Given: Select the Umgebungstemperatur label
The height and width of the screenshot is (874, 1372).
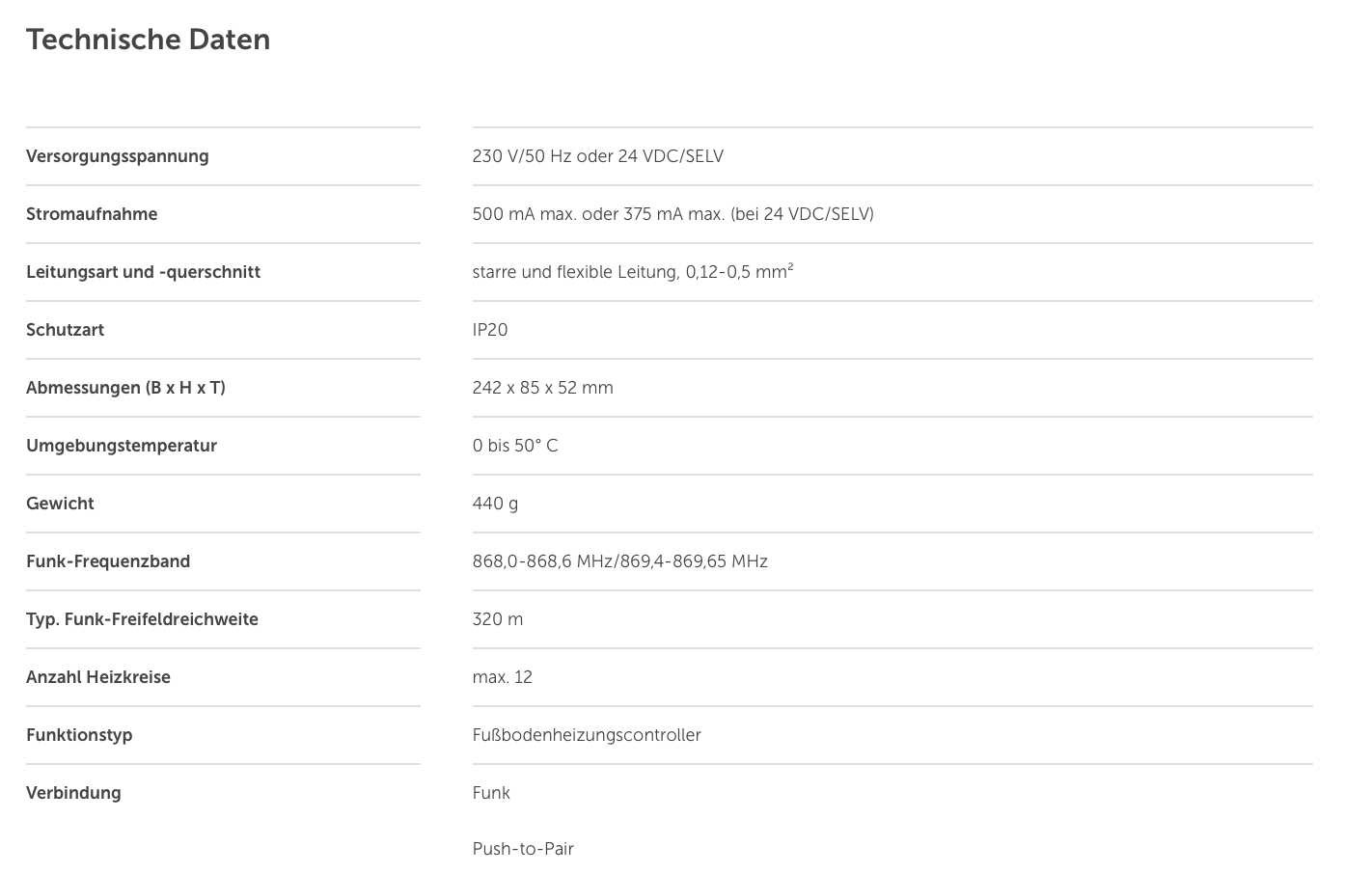Looking at the screenshot, I should pos(122,446).
